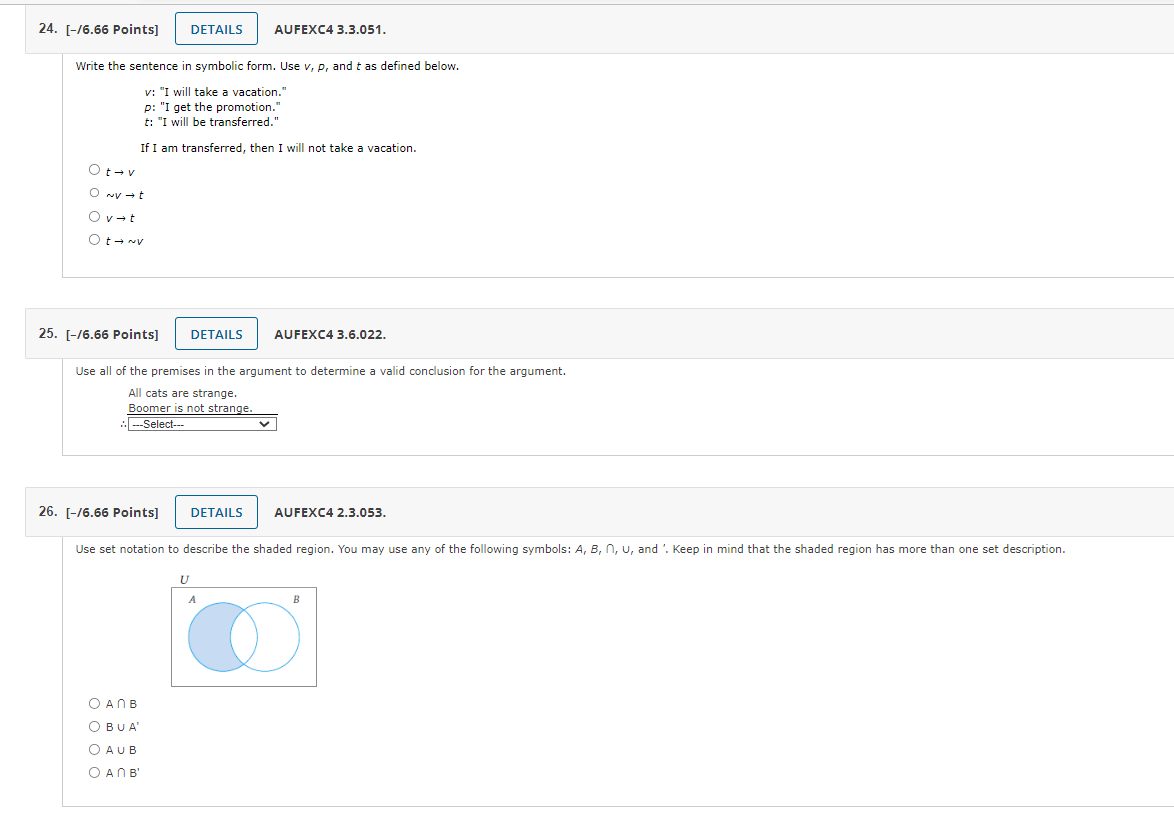Viewport: 1174px width, 830px height.
Task: Click the dropdown chevron next to therefore symbol
Action: [x=265, y=423]
